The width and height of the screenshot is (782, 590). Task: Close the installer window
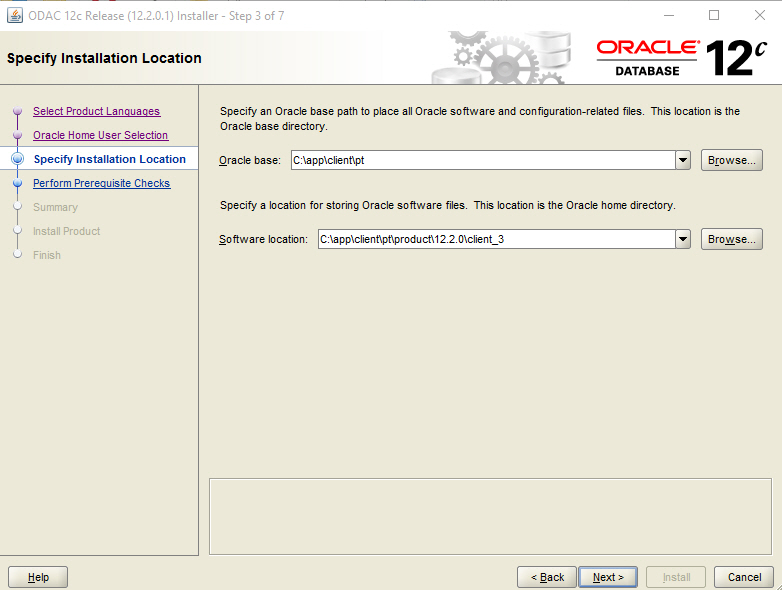tap(760, 15)
